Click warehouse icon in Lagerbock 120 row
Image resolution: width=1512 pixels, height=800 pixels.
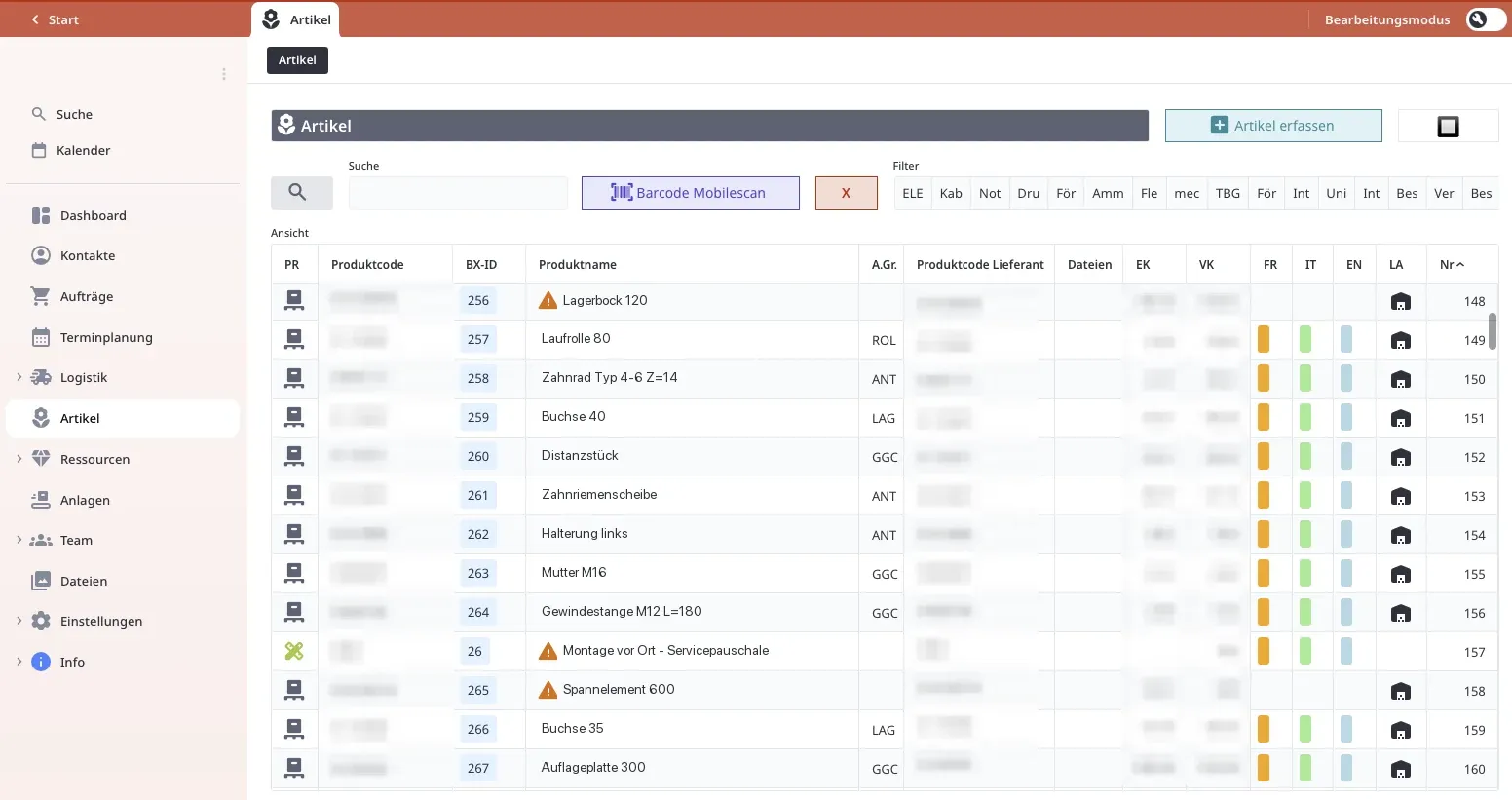pyautogui.click(x=1401, y=301)
